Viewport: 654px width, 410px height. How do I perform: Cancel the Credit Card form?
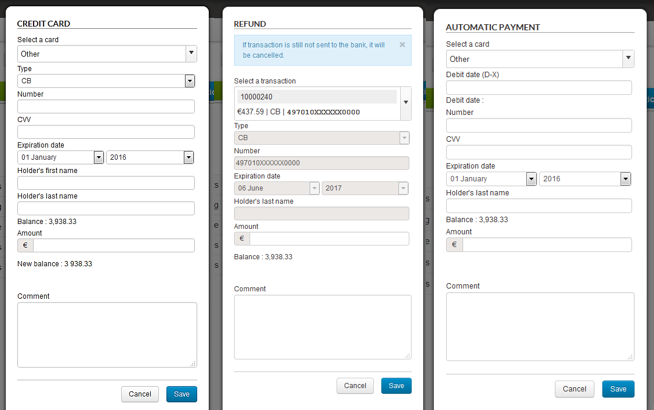tap(140, 394)
